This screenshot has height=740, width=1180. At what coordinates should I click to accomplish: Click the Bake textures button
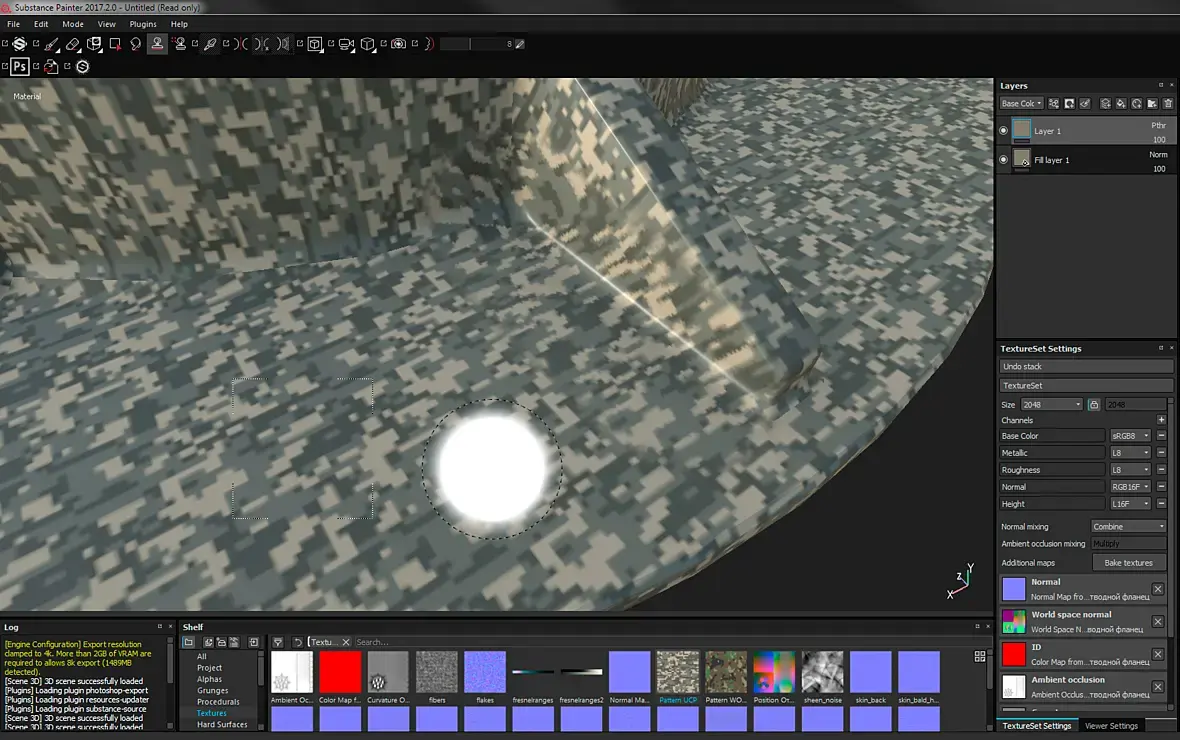[1128, 562]
